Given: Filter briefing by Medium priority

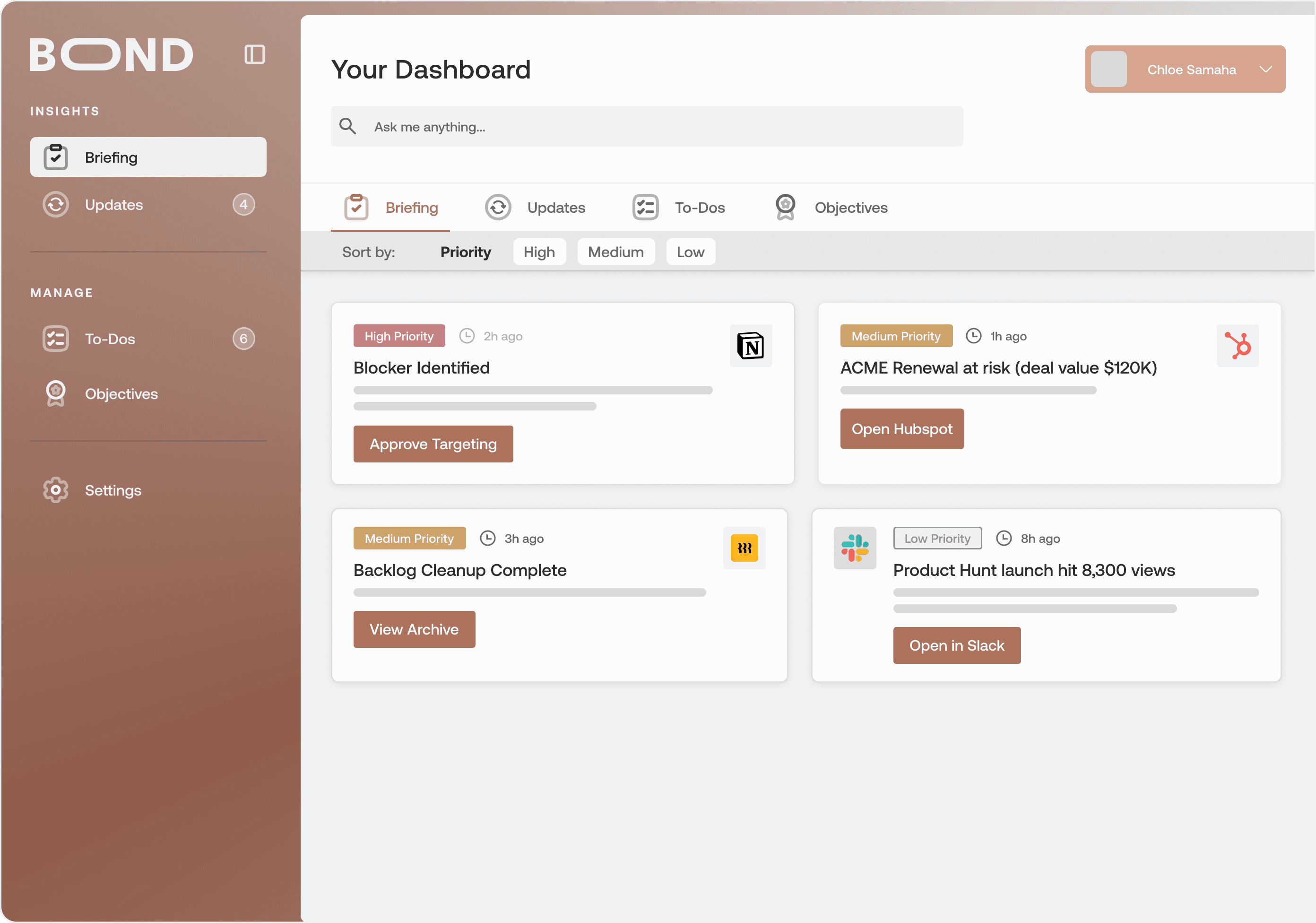Looking at the screenshot, I should click(615, 252).
